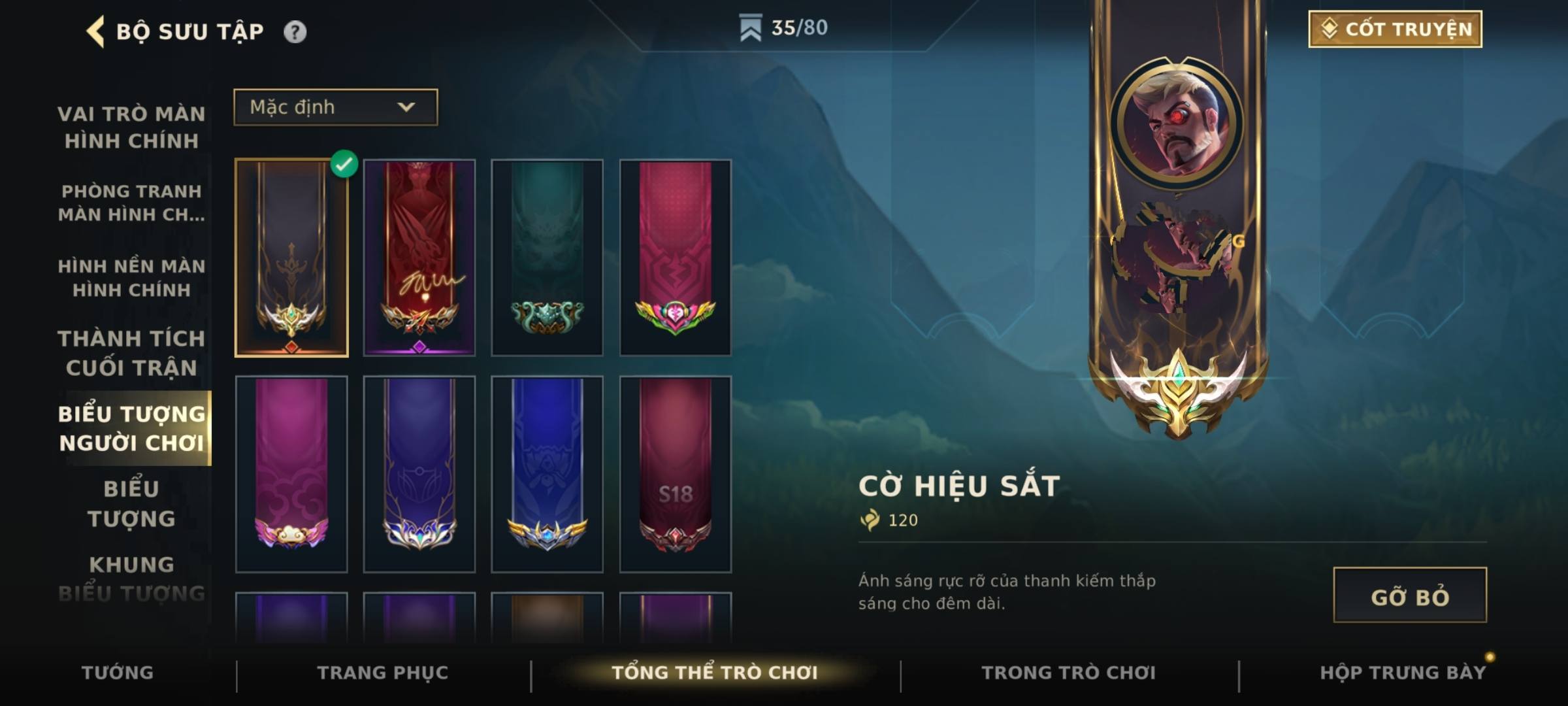Screen dimensions: 1568x706
Task: Select Hình Nền Màn Hình Chính category
Action: 131,278
